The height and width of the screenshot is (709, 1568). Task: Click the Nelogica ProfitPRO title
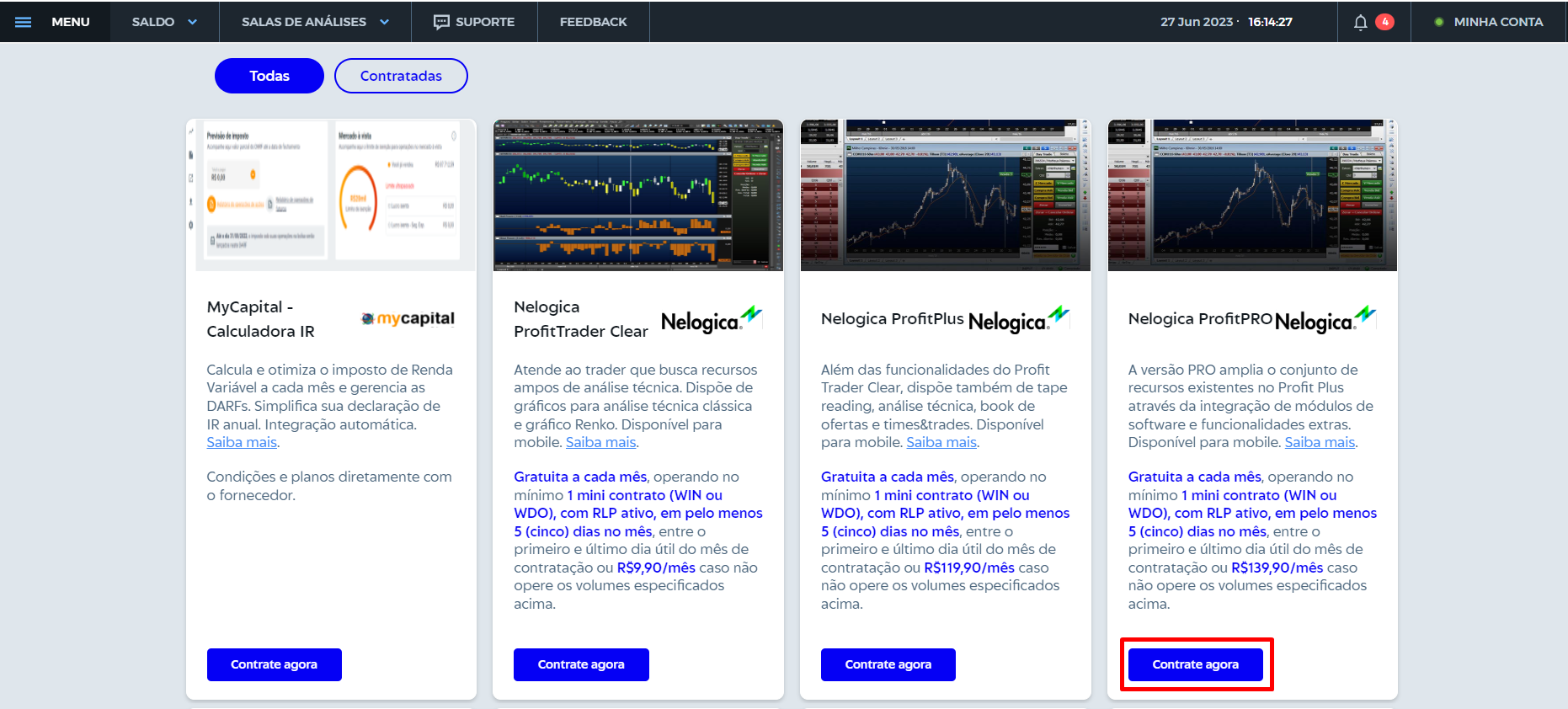[x=1200, y=319]
